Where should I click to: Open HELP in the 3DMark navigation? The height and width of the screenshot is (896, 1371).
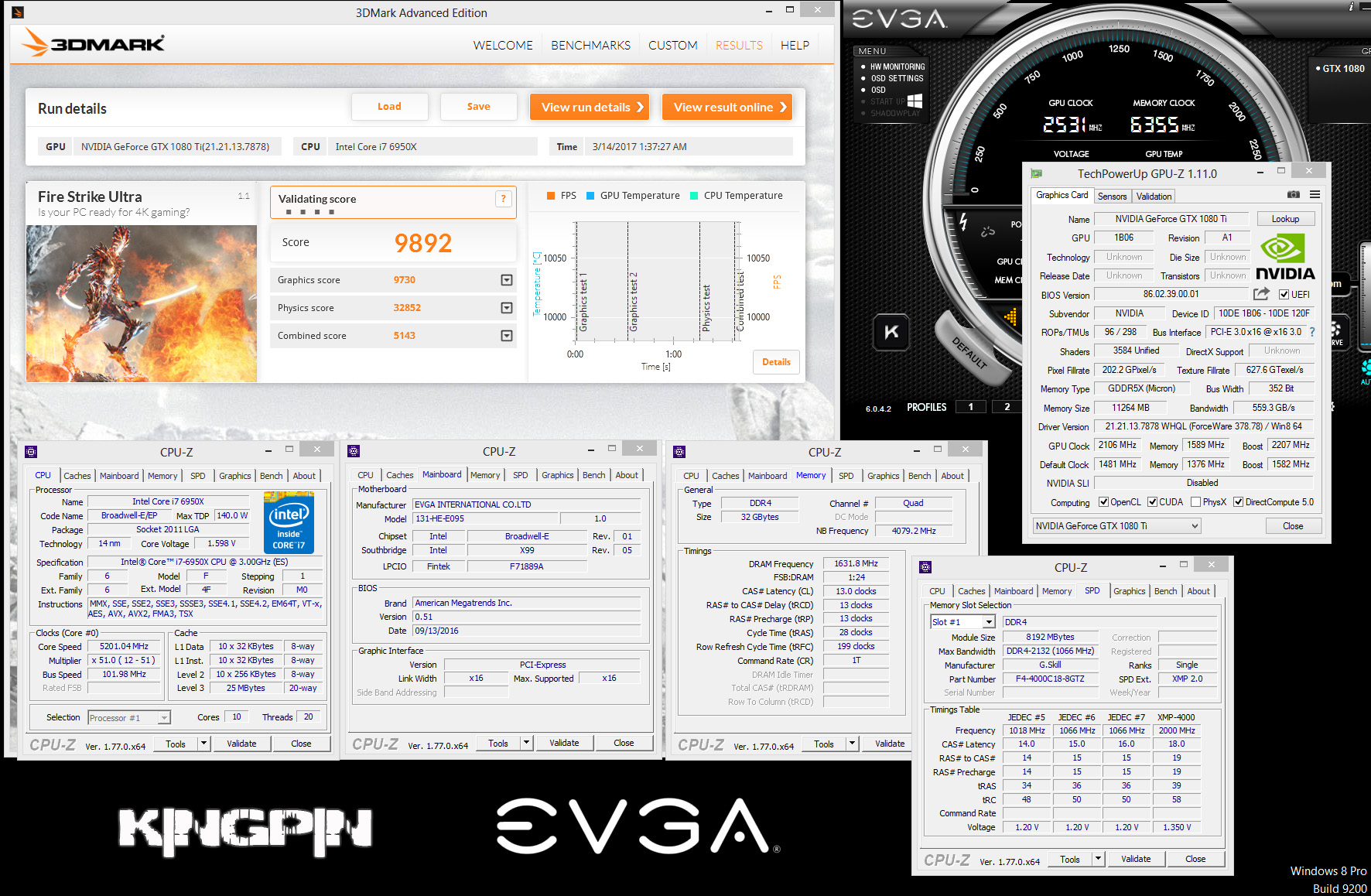coord(795,46)
